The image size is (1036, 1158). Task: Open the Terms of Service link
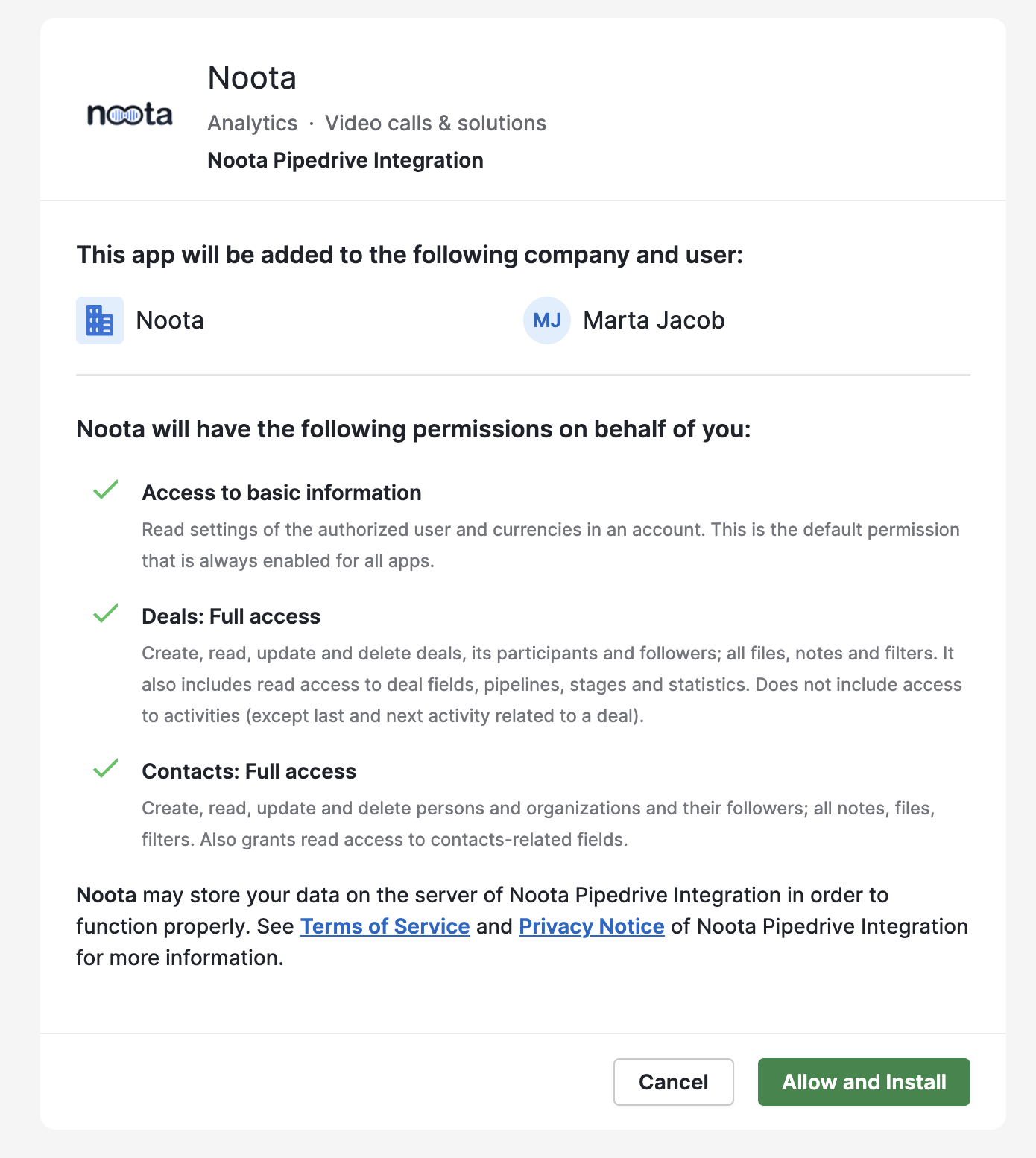click(x=385, y=926)
